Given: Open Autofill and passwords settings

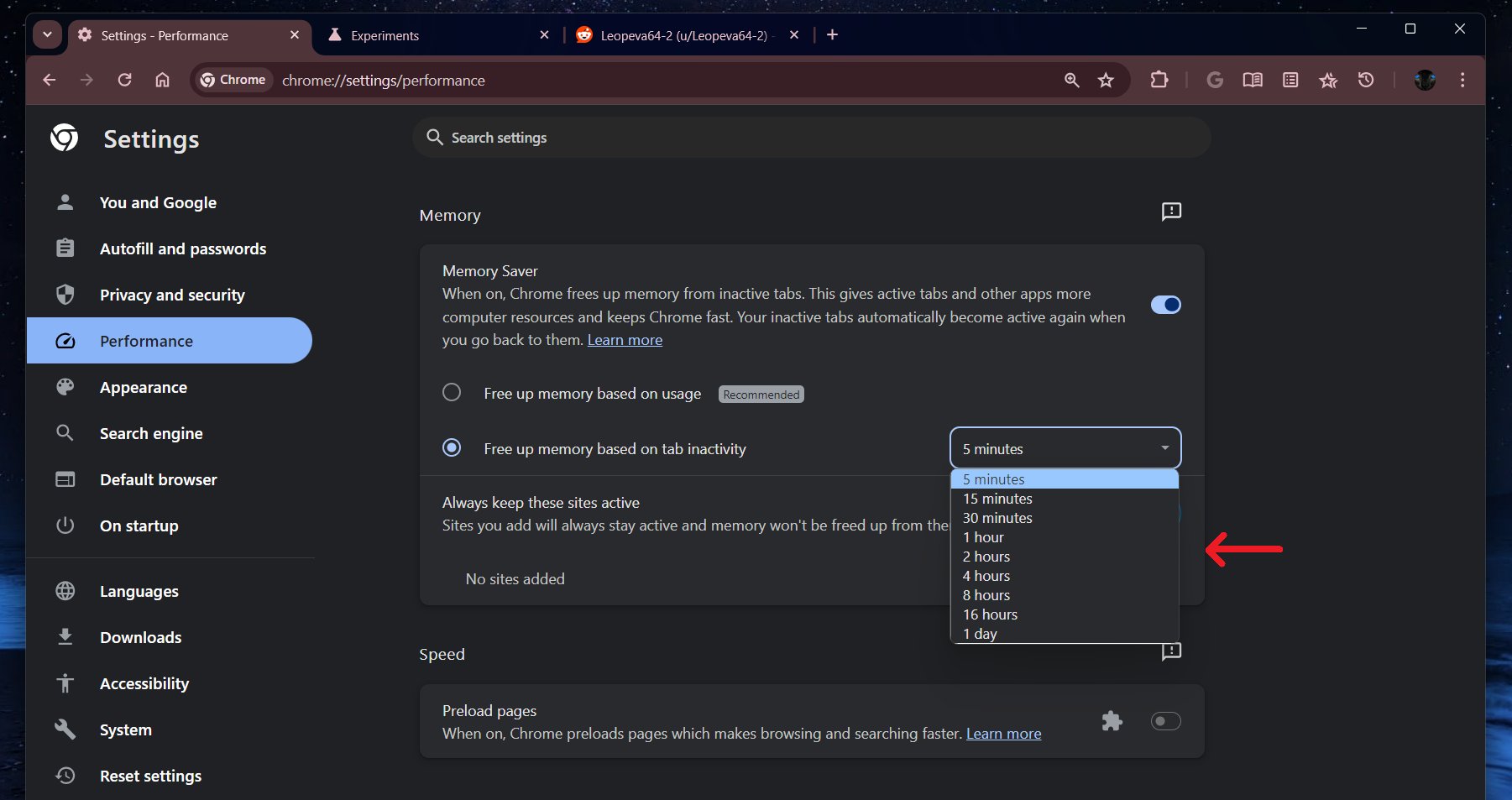Looking at the screenshot, I should 170,248.
